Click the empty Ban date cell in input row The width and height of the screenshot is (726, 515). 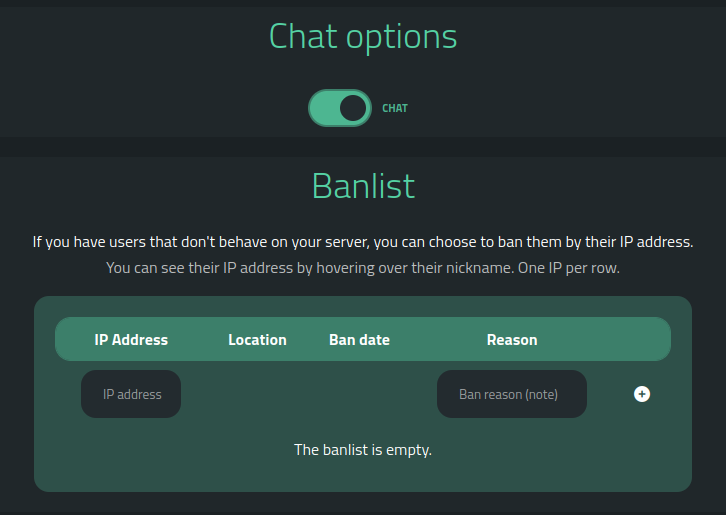pos(359,394)
